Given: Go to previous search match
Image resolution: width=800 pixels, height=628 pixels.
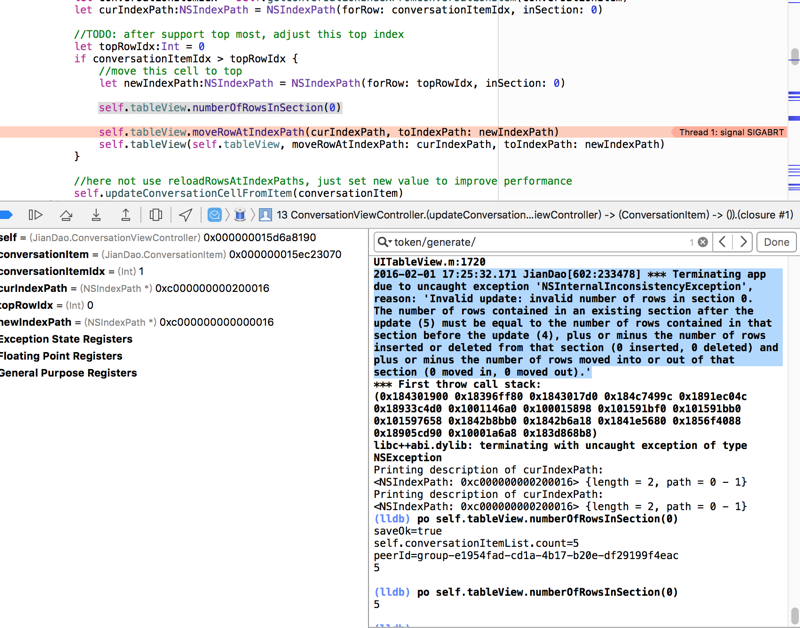Looking at the screenshot, I should click(722, 242).
